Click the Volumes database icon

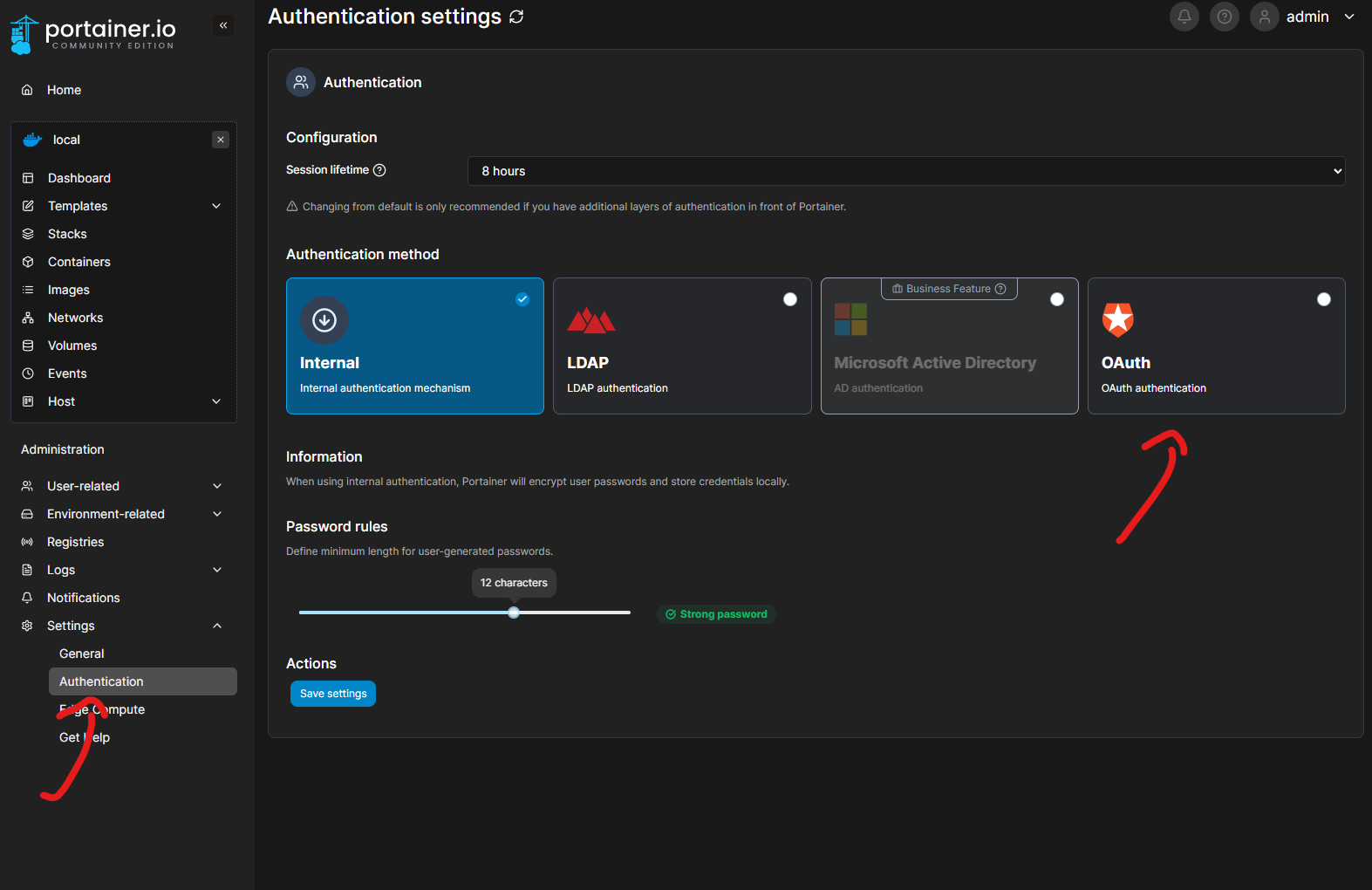click(x=28, y=346)
